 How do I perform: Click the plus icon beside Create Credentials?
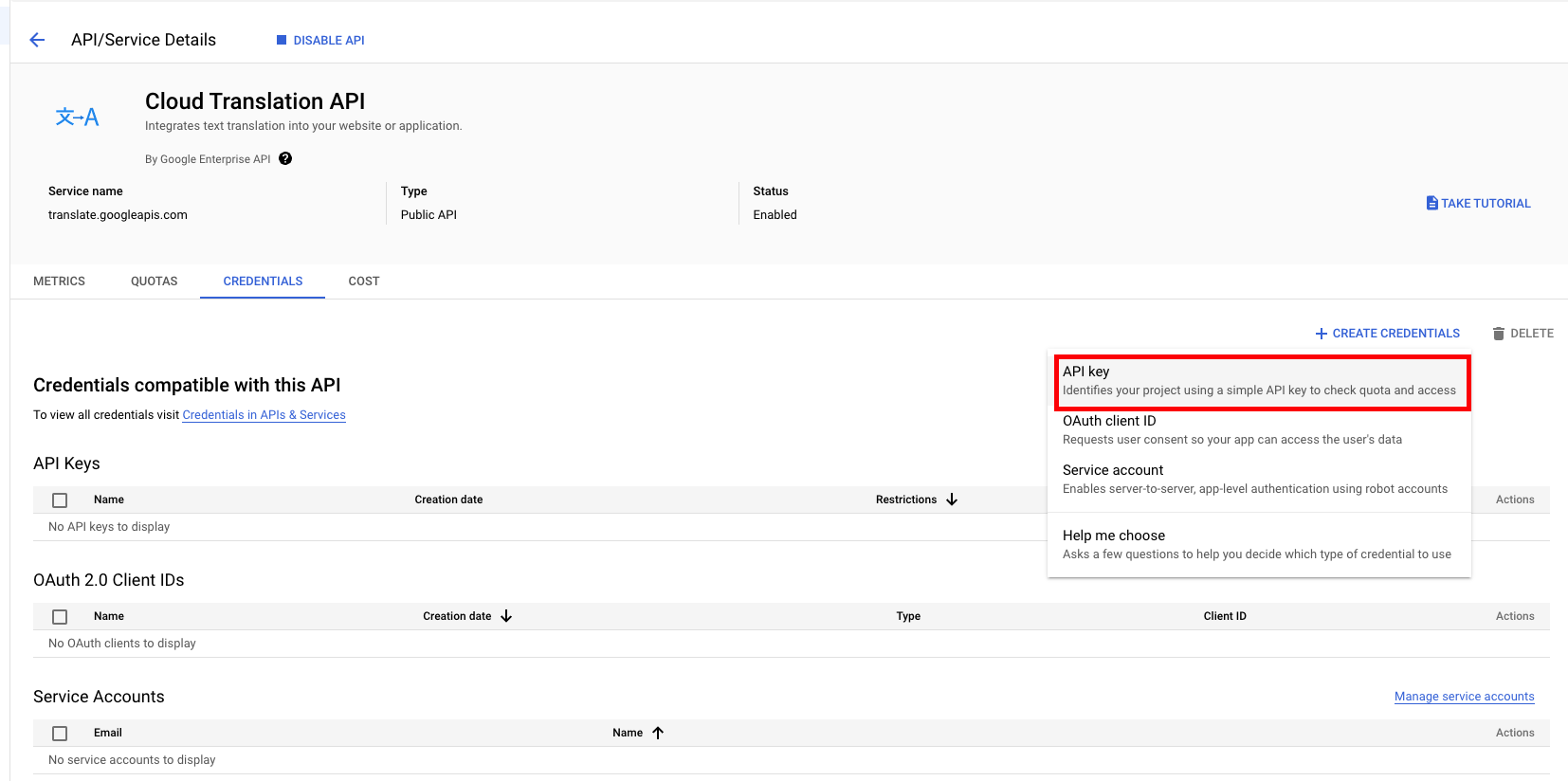pos(1321,334)
